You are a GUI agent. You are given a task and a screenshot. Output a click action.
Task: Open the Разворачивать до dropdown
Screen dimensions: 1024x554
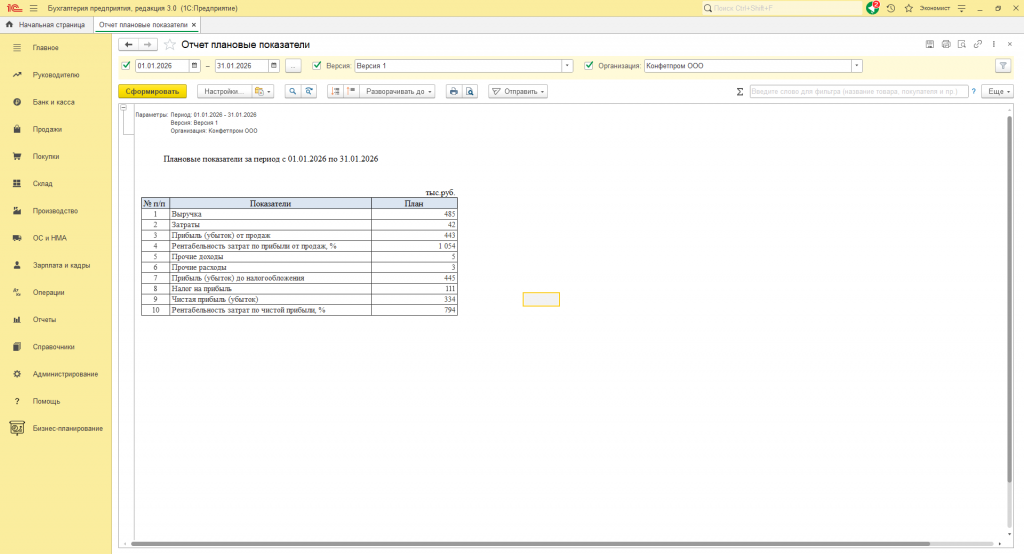pos(398,91)
